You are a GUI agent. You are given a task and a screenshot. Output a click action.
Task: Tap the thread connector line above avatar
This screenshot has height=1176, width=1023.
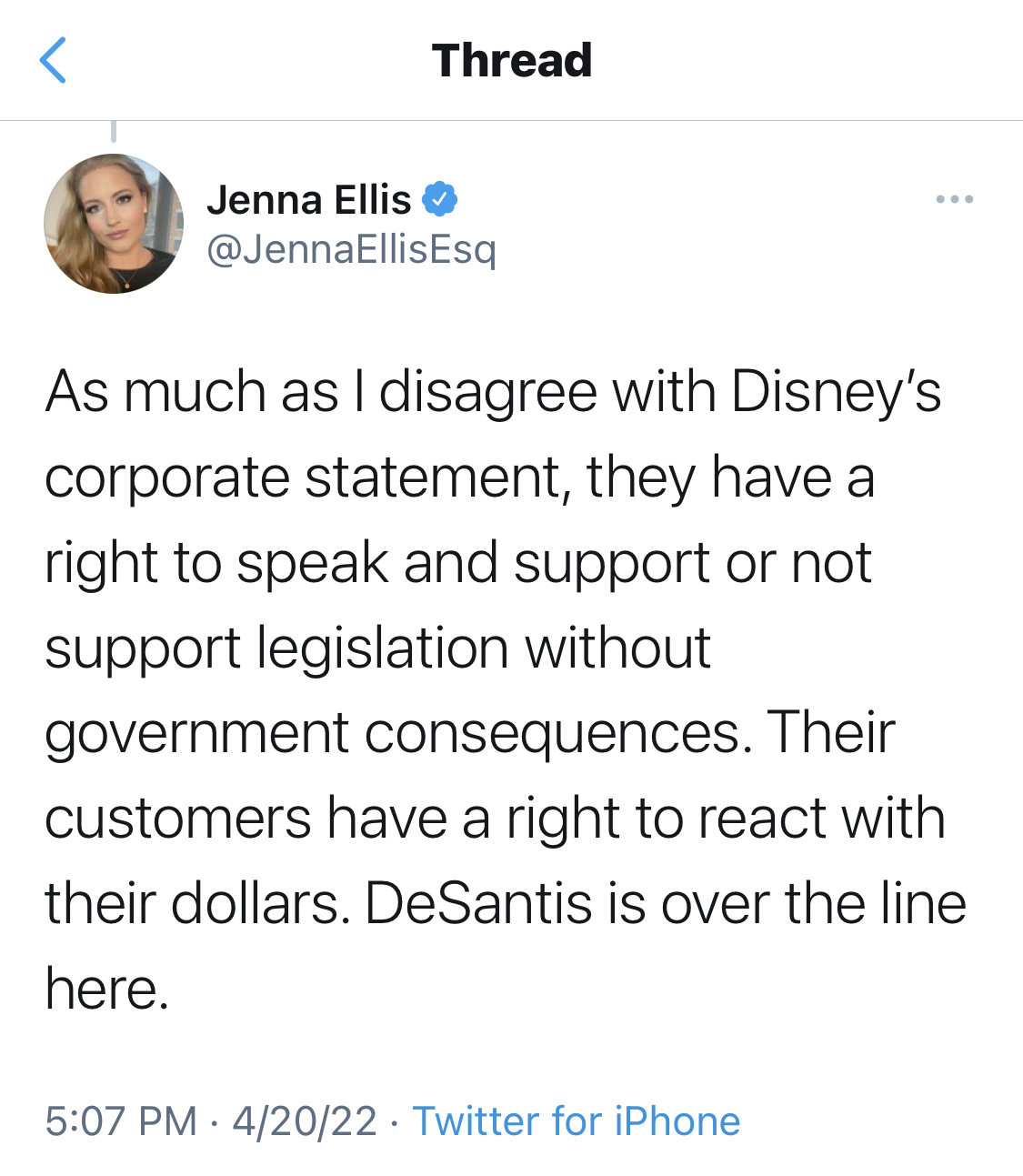click(114, 132)
